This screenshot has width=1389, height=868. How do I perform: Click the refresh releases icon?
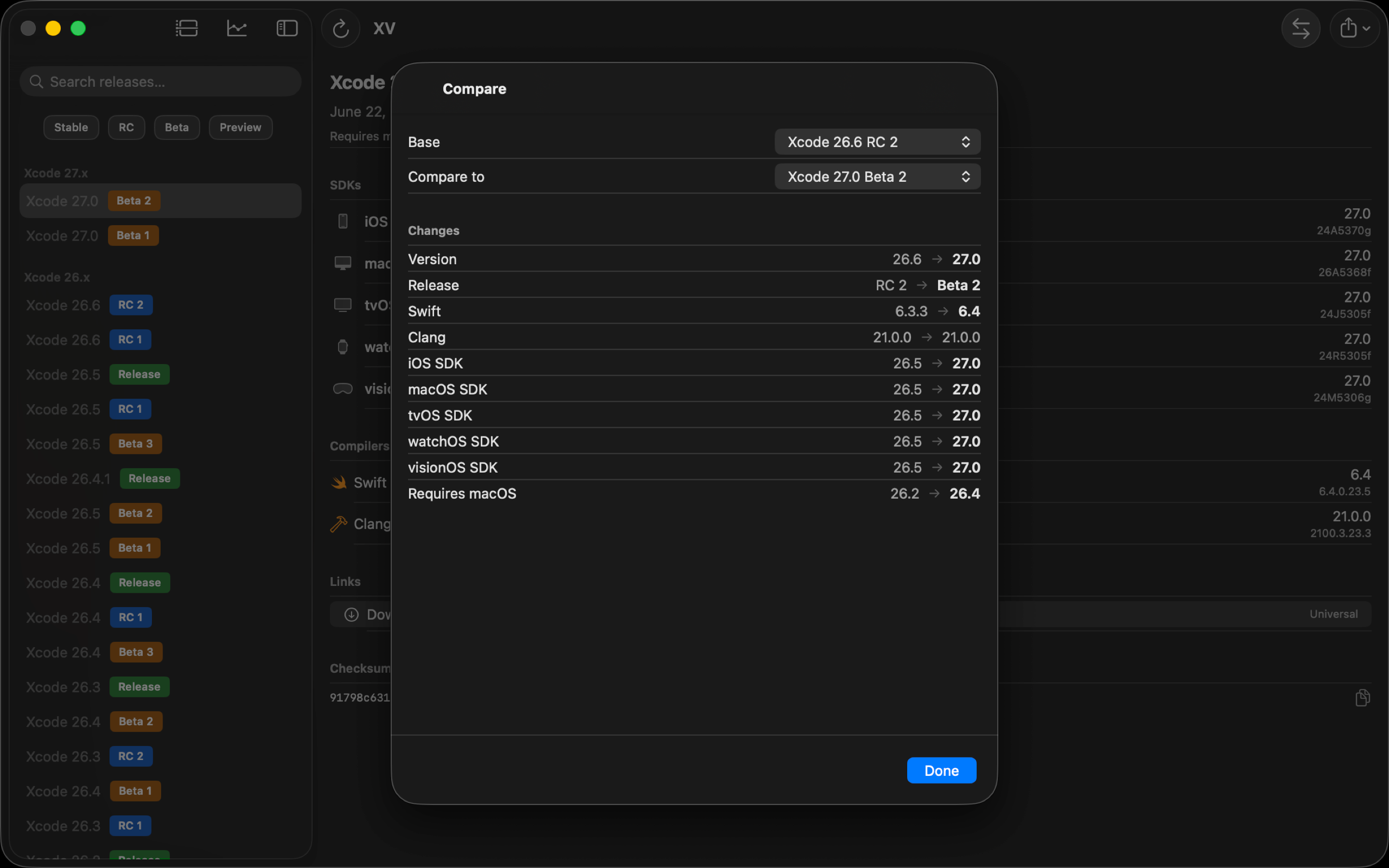tap(341, 28)
